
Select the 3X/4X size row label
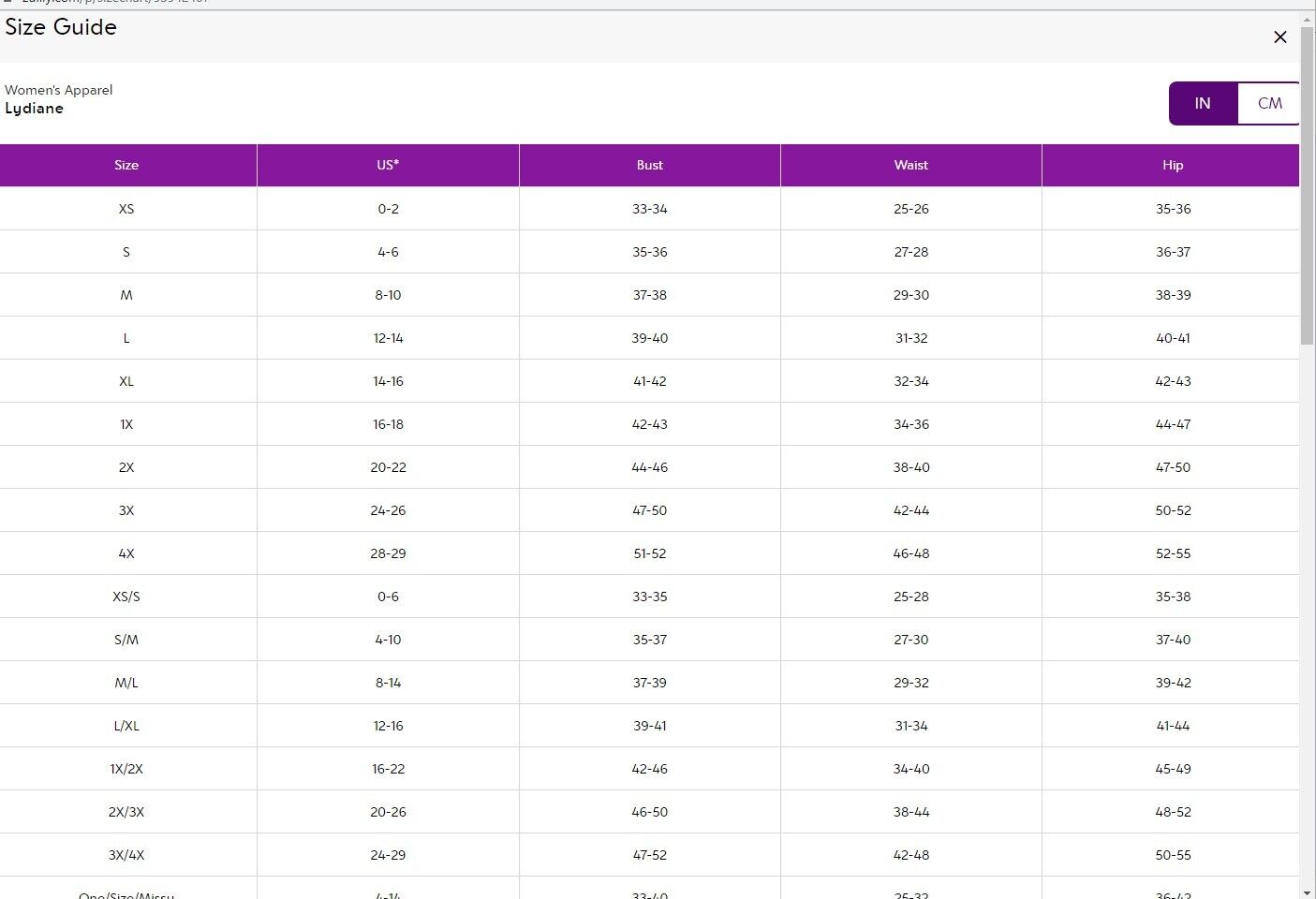tap(126, 855)
